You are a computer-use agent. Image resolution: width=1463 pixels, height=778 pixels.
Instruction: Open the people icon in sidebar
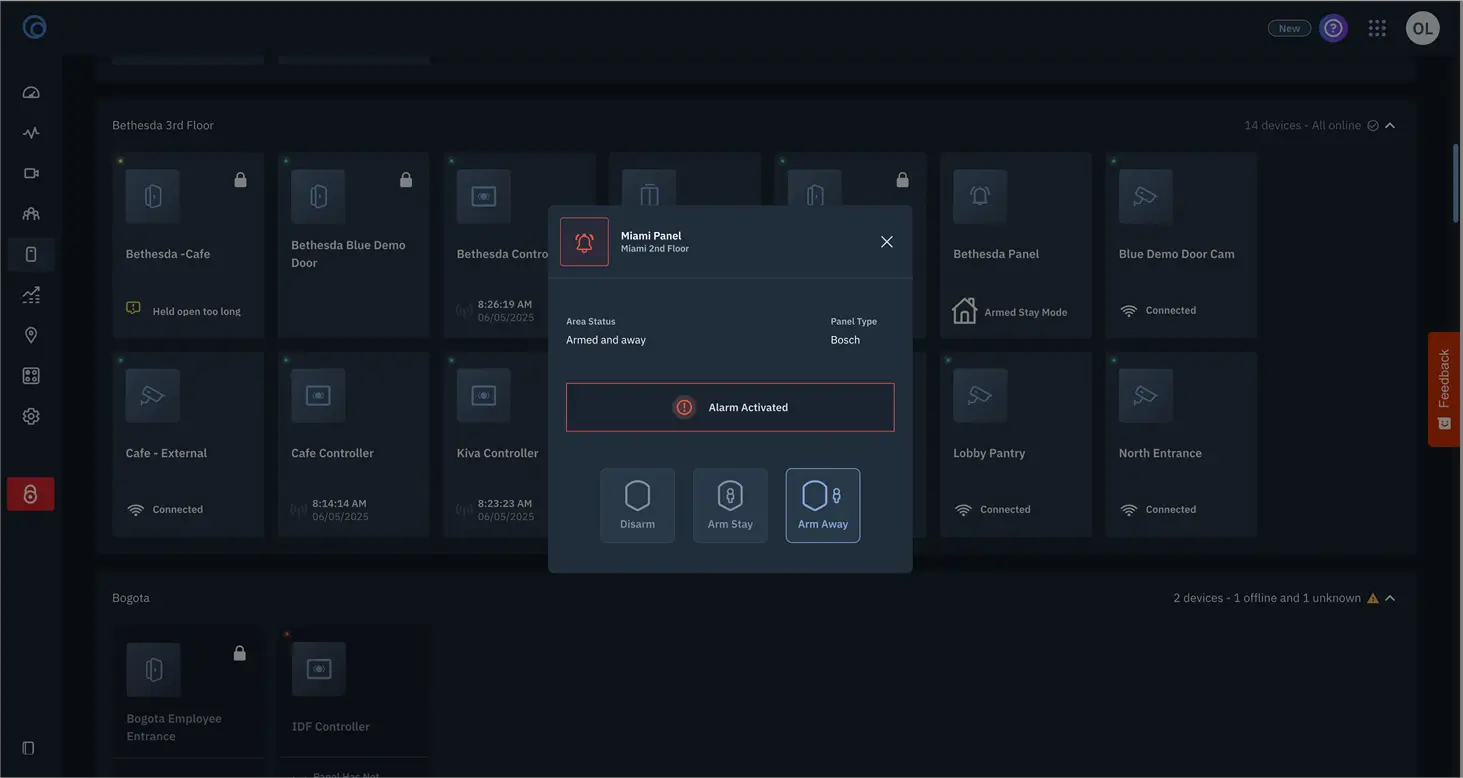tap(31, 214)
